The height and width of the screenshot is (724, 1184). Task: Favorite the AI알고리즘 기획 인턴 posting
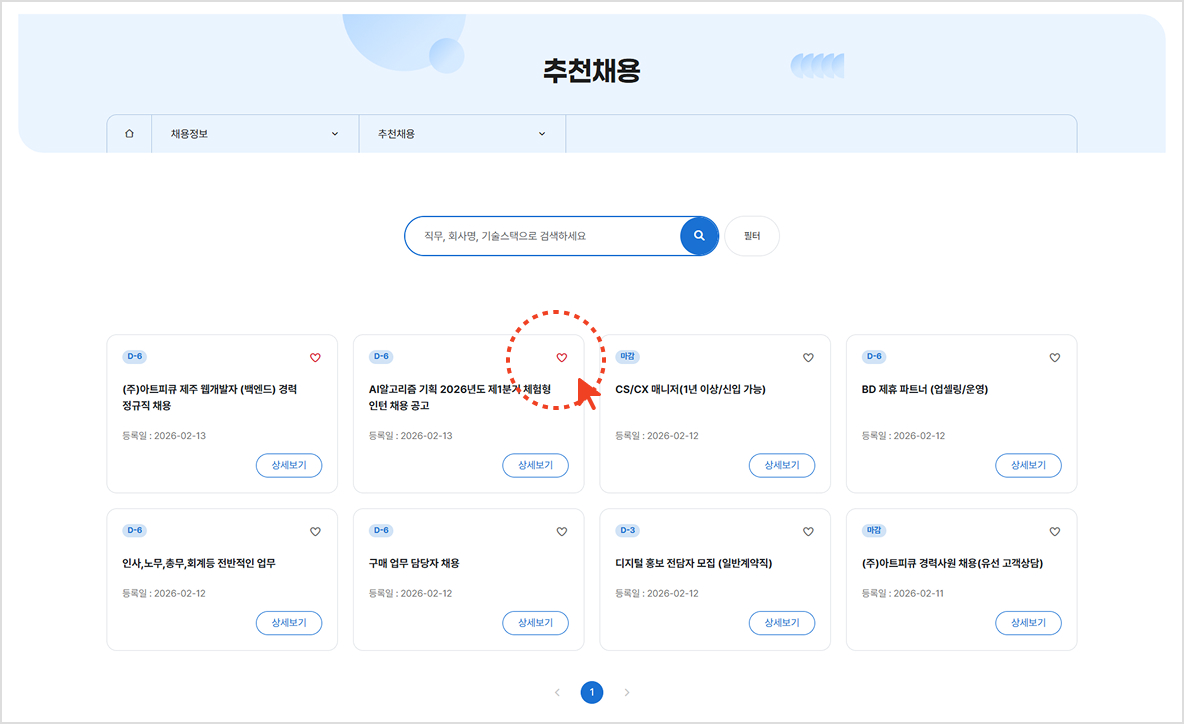tap(561, 356)
